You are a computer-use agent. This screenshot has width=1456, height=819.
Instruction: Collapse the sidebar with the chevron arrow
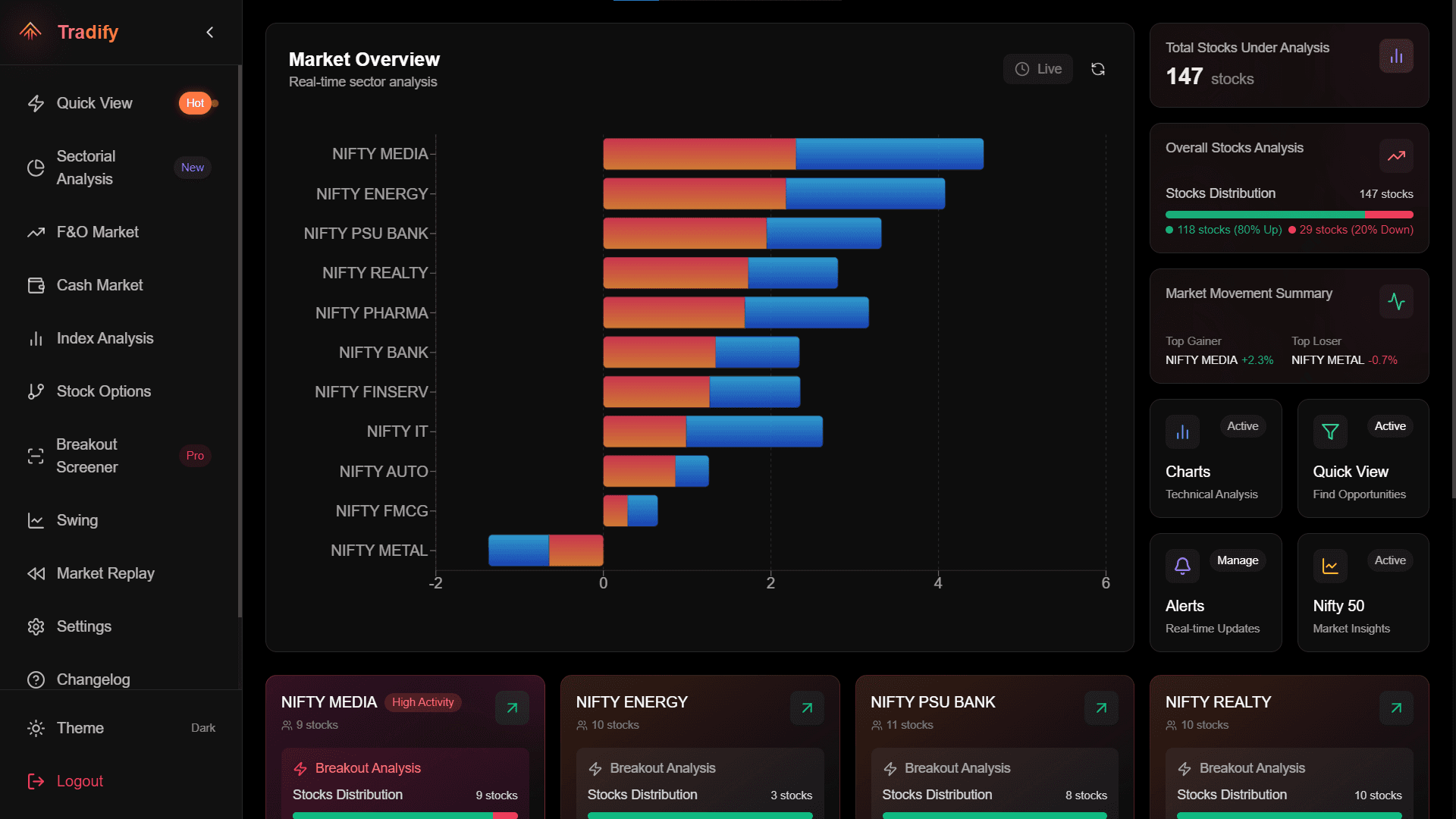coord(210,32)
